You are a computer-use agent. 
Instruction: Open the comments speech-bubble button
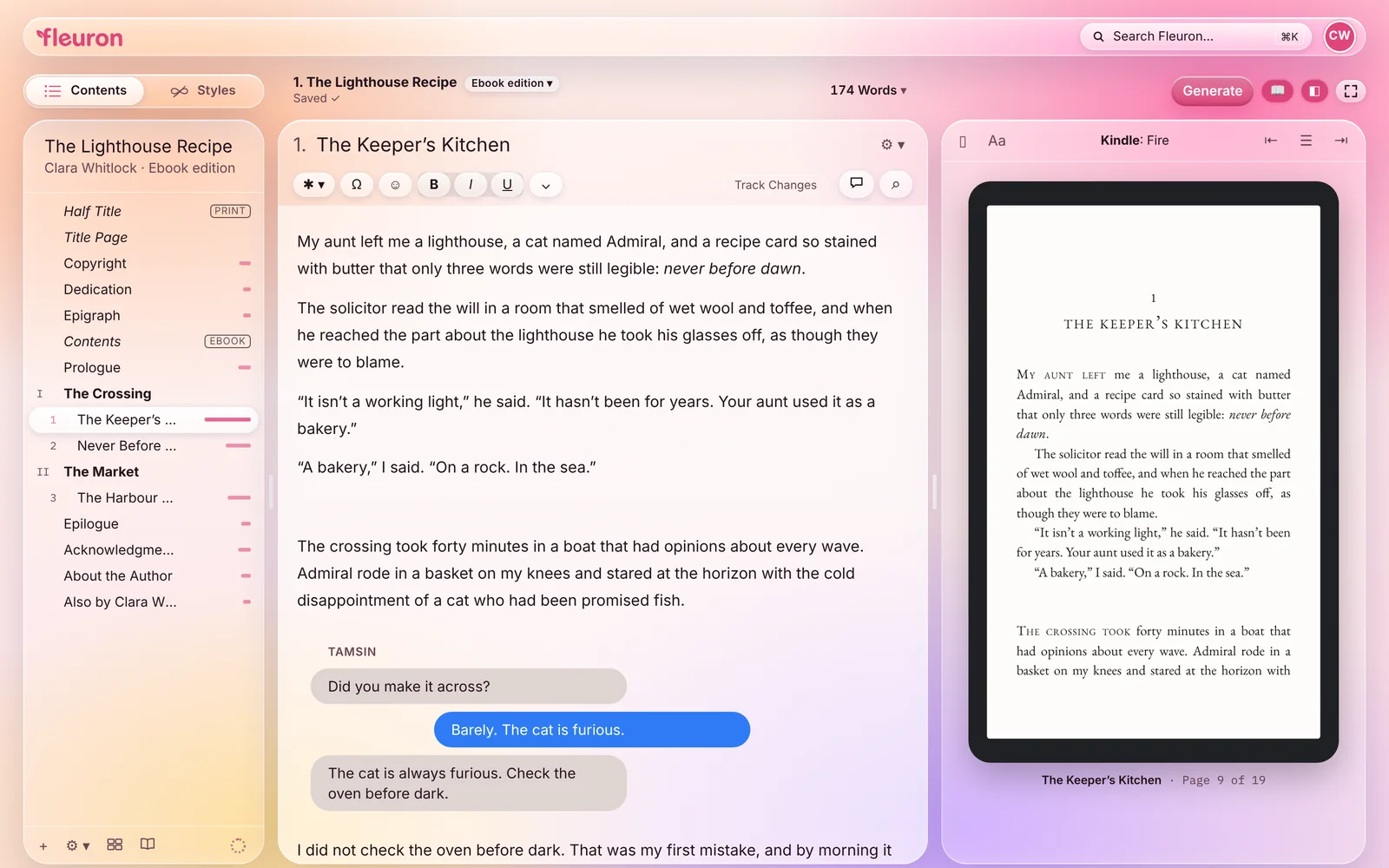click(x=856, y=184)
